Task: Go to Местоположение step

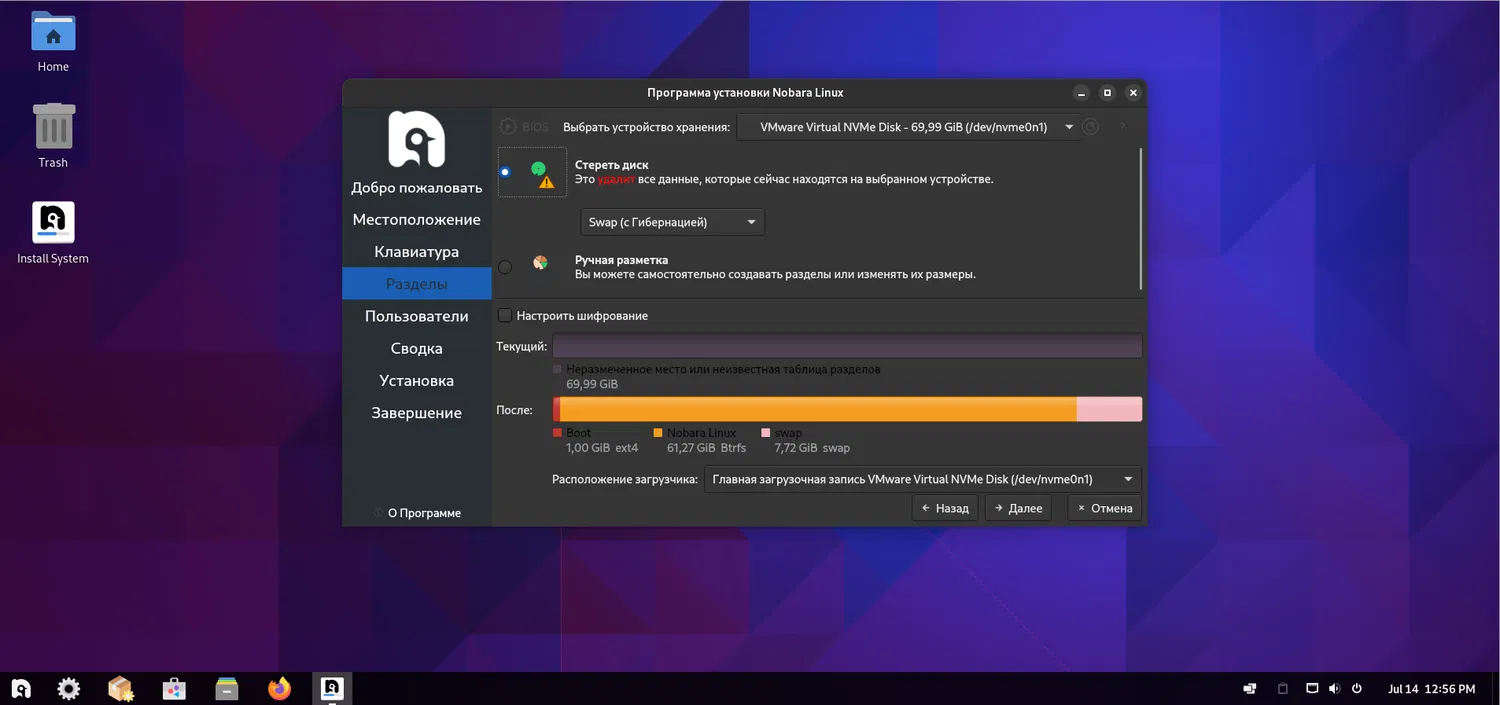Action: point(416,219)
